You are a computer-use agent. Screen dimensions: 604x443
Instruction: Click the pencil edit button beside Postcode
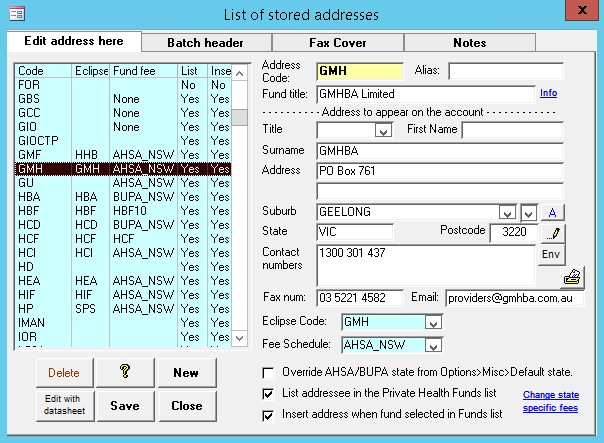pos(553,233)
